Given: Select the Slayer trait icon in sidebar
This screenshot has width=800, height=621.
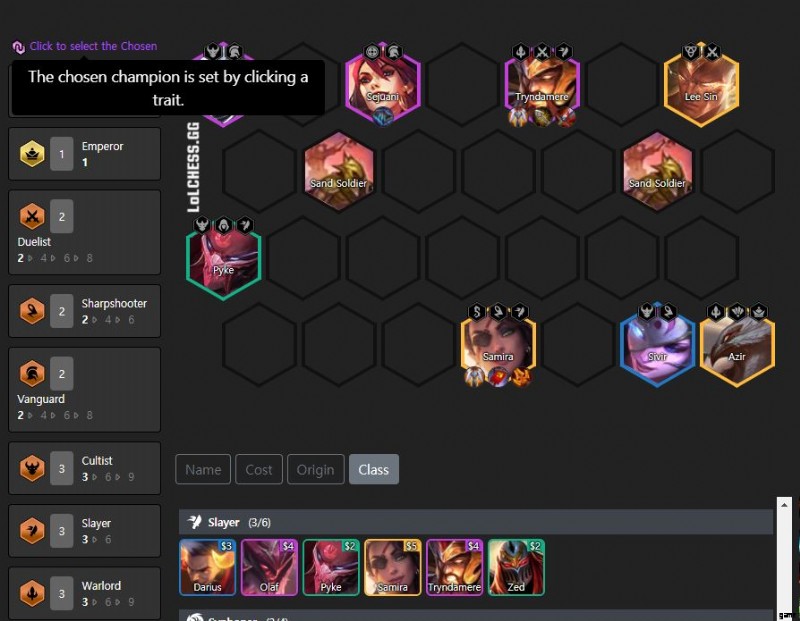Looking at the screenshot, I should pyautogui.click(x=32, y=531).
